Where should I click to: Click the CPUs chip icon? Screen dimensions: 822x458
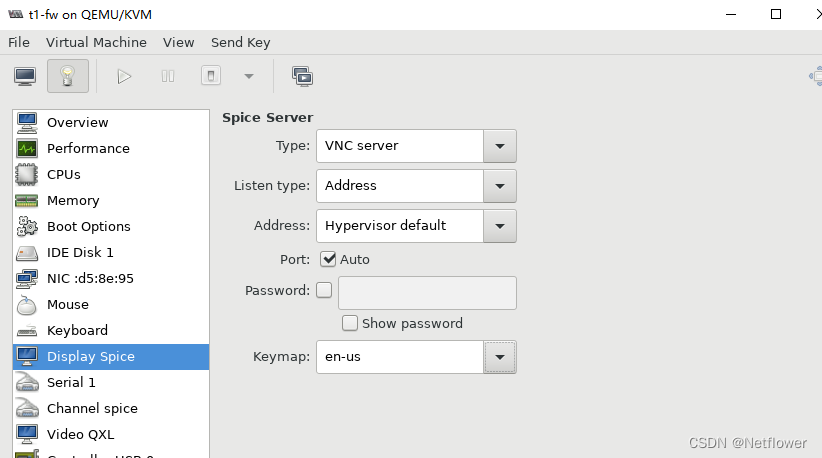click(27, 175)
